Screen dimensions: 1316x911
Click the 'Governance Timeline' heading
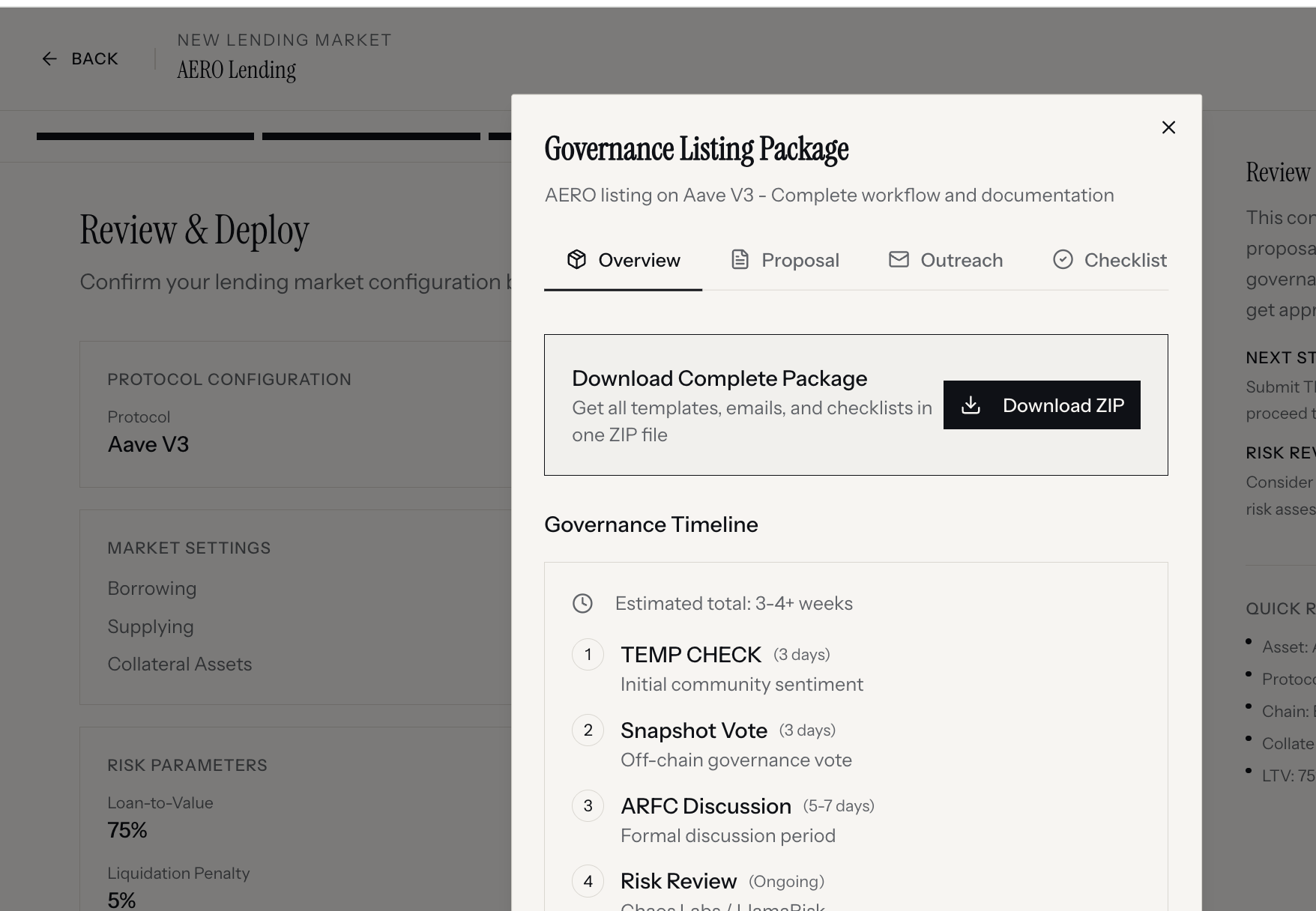(651, 524)
